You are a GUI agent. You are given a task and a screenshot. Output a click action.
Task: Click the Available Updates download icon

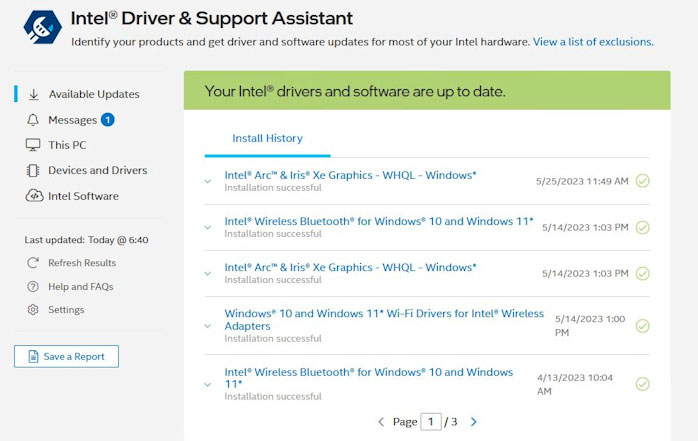[33, 94]
